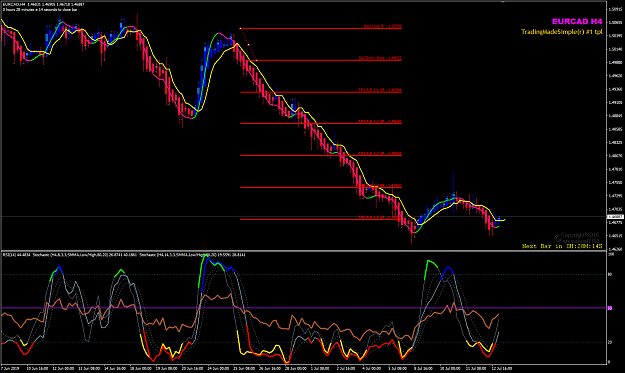Viewport: 625px width, 373px height.
Task: Click the EURCAD,H4 price header text
Action: tap(44, 4)
